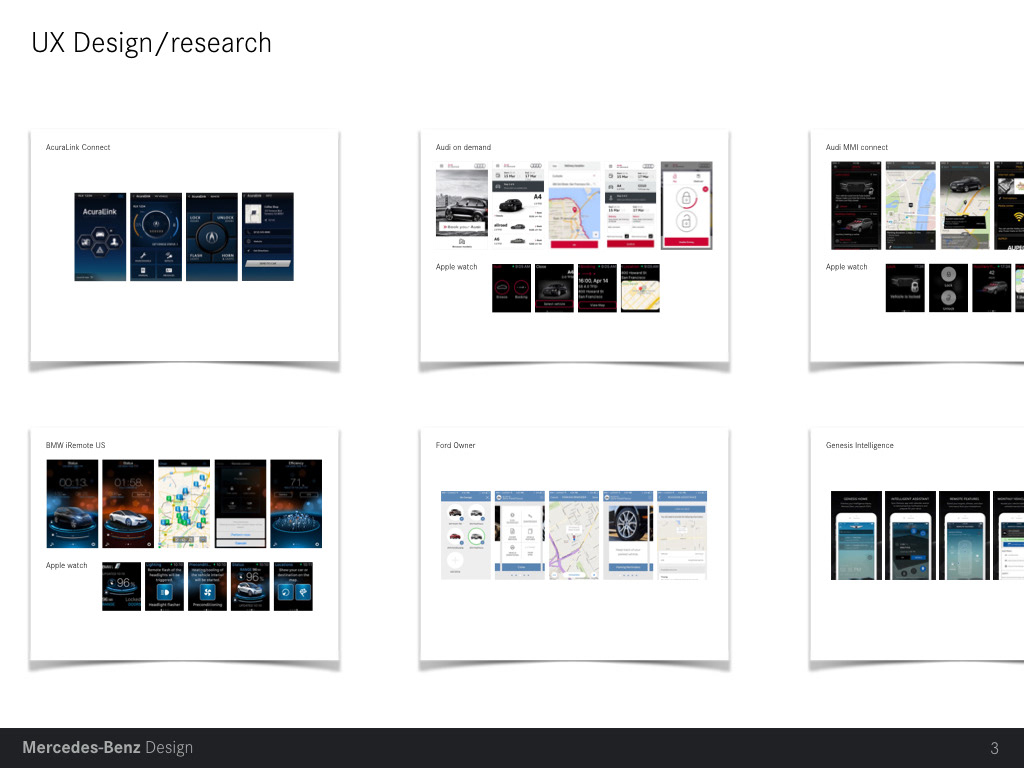Click 'Apple watch' label in Audi MMI connect card
This screenshot has height=768, width=1024.
846,267
